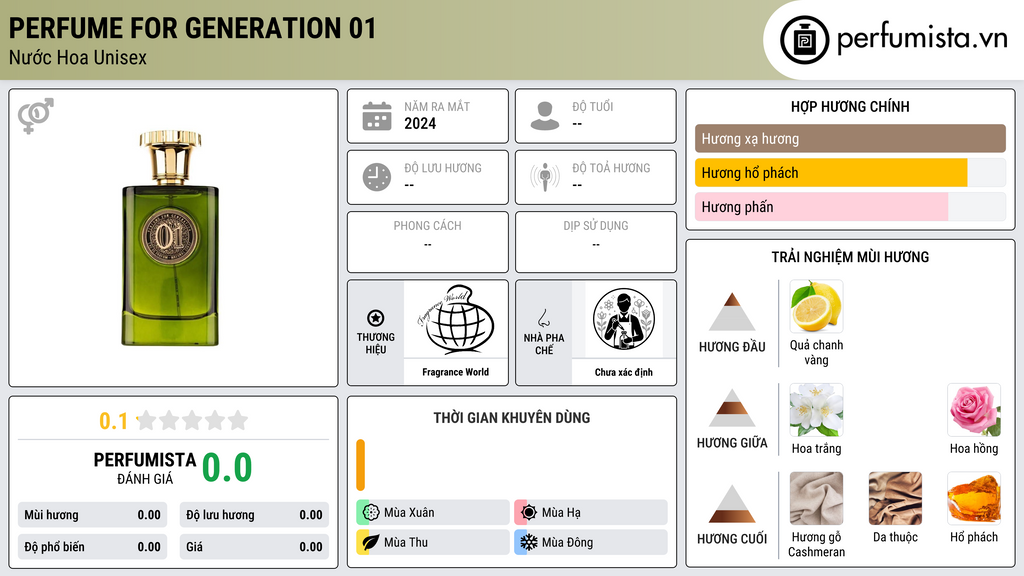The width and height of the screenshot is (1024, 576).
Task: Click the yellow Hương hổ phách accord bar
Action: pyautogui.click(x=831, y=173)
